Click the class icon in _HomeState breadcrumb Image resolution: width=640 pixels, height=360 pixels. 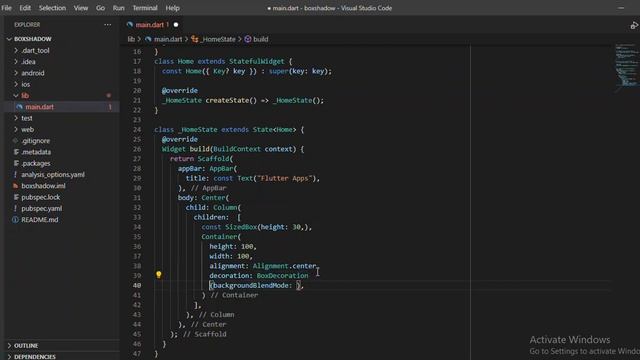pos(195,39)
